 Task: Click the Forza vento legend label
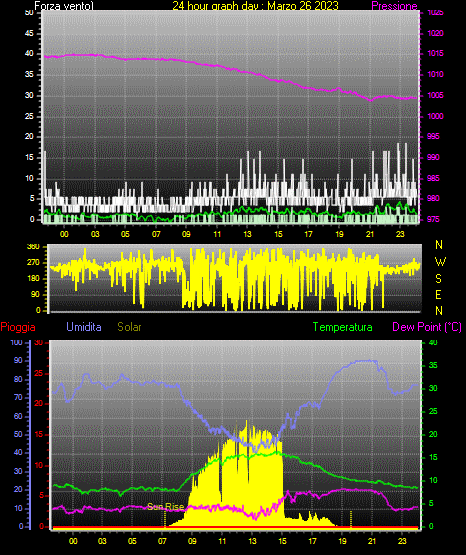[x=64, y=6]
